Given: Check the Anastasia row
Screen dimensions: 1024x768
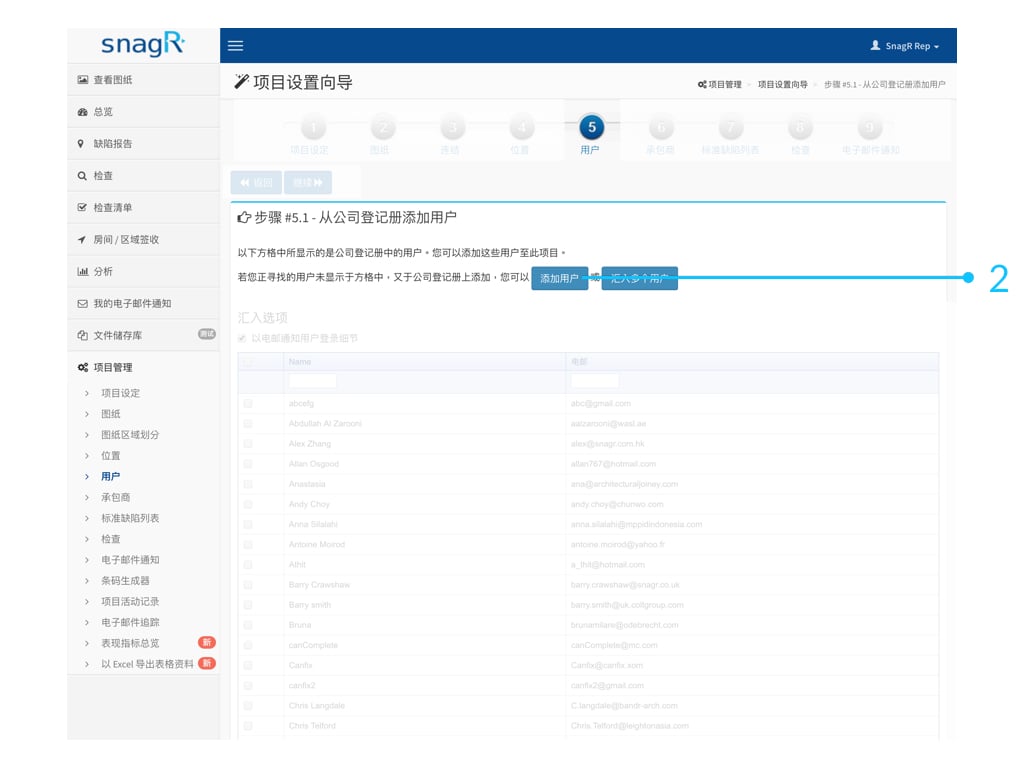Looking at the screenshot, I should pyautogui.click(x=248, y=485).
